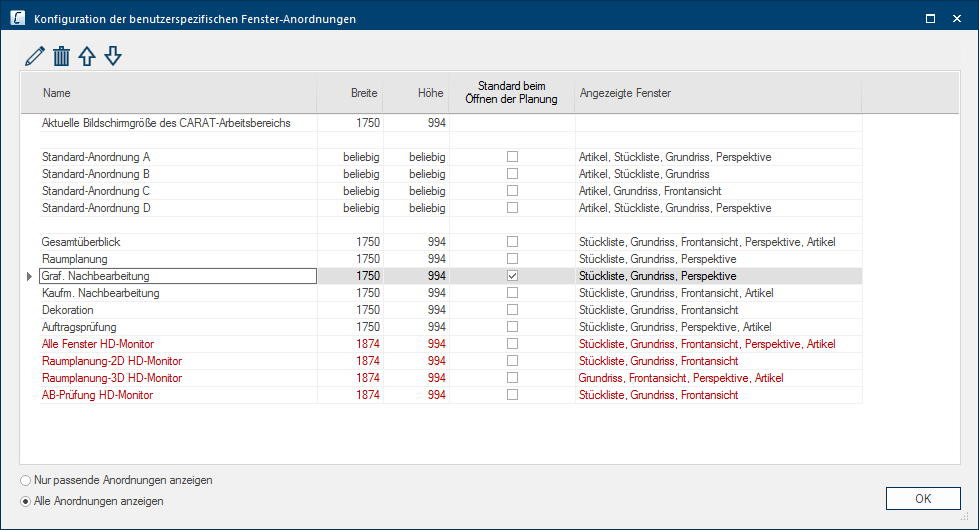
Task: Click the row indicator arrow beside Graf. Nachbearbeitung
Action: [29, 276]
